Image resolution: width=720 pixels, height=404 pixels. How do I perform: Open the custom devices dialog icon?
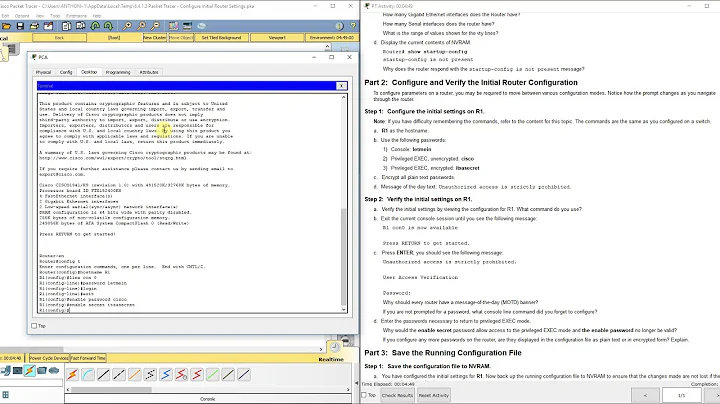187,26
